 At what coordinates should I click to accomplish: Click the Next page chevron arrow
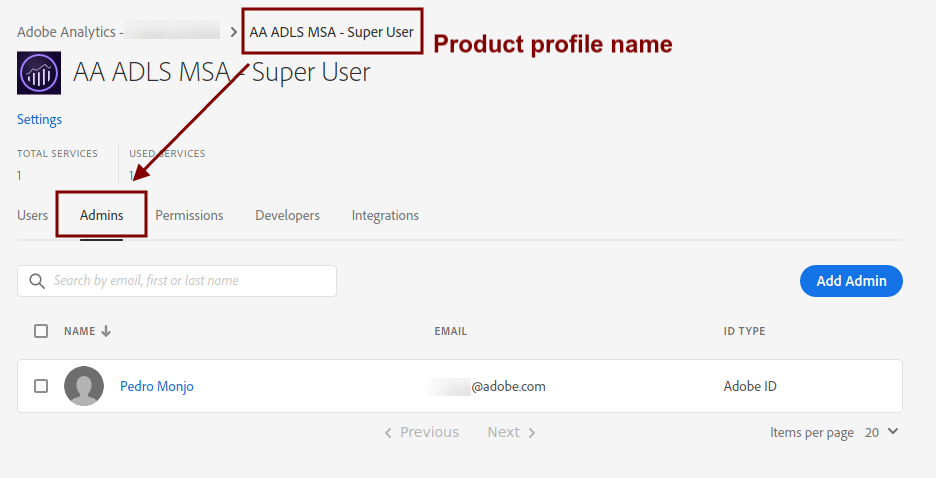[532, 433]
